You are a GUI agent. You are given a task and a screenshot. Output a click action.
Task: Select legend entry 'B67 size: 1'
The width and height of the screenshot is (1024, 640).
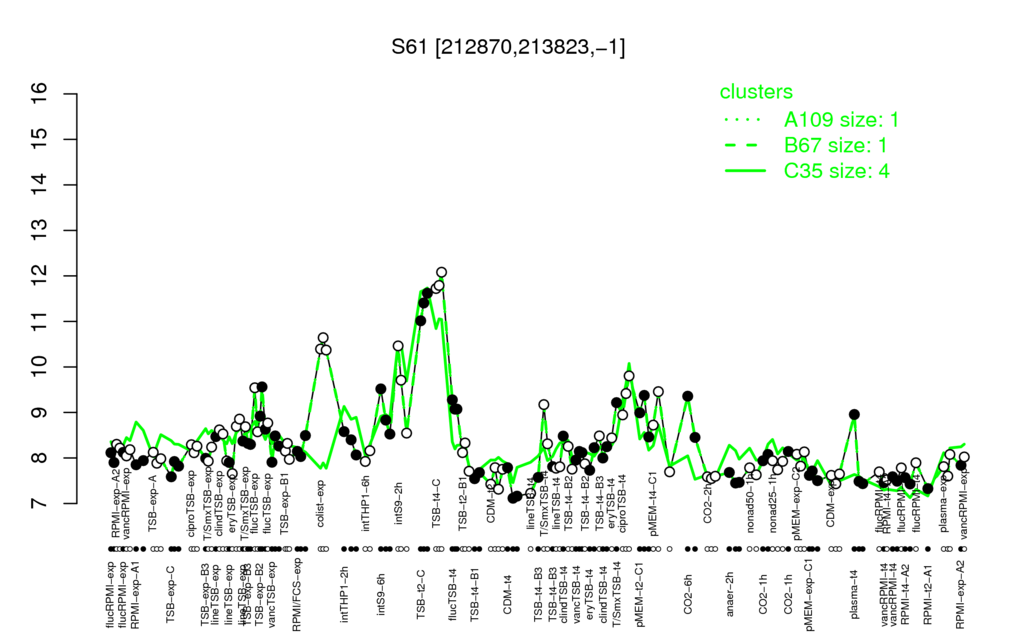[x=835, y=145]
